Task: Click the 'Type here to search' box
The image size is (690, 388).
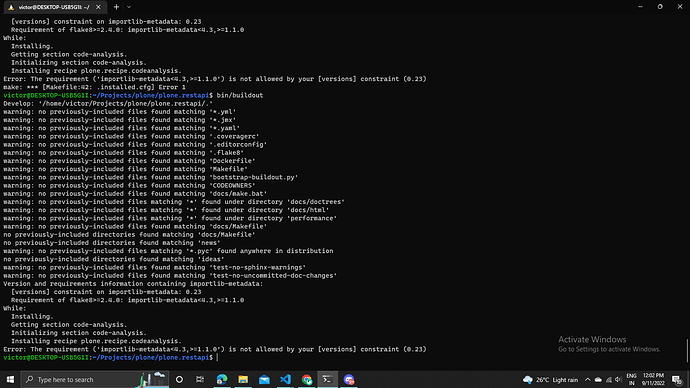Action: [x=95, y=379]
